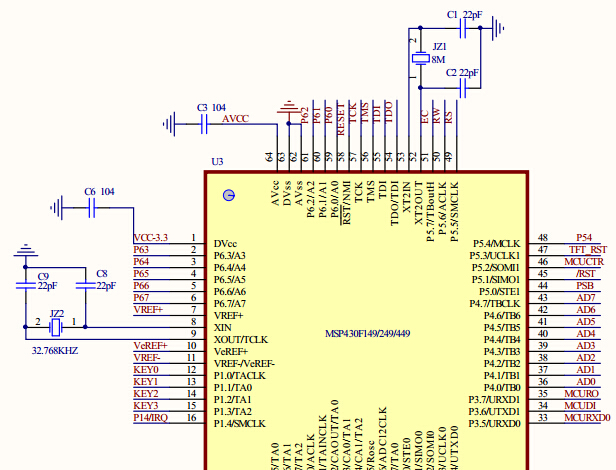Click the TFT_RST net label

click(588, 250)
